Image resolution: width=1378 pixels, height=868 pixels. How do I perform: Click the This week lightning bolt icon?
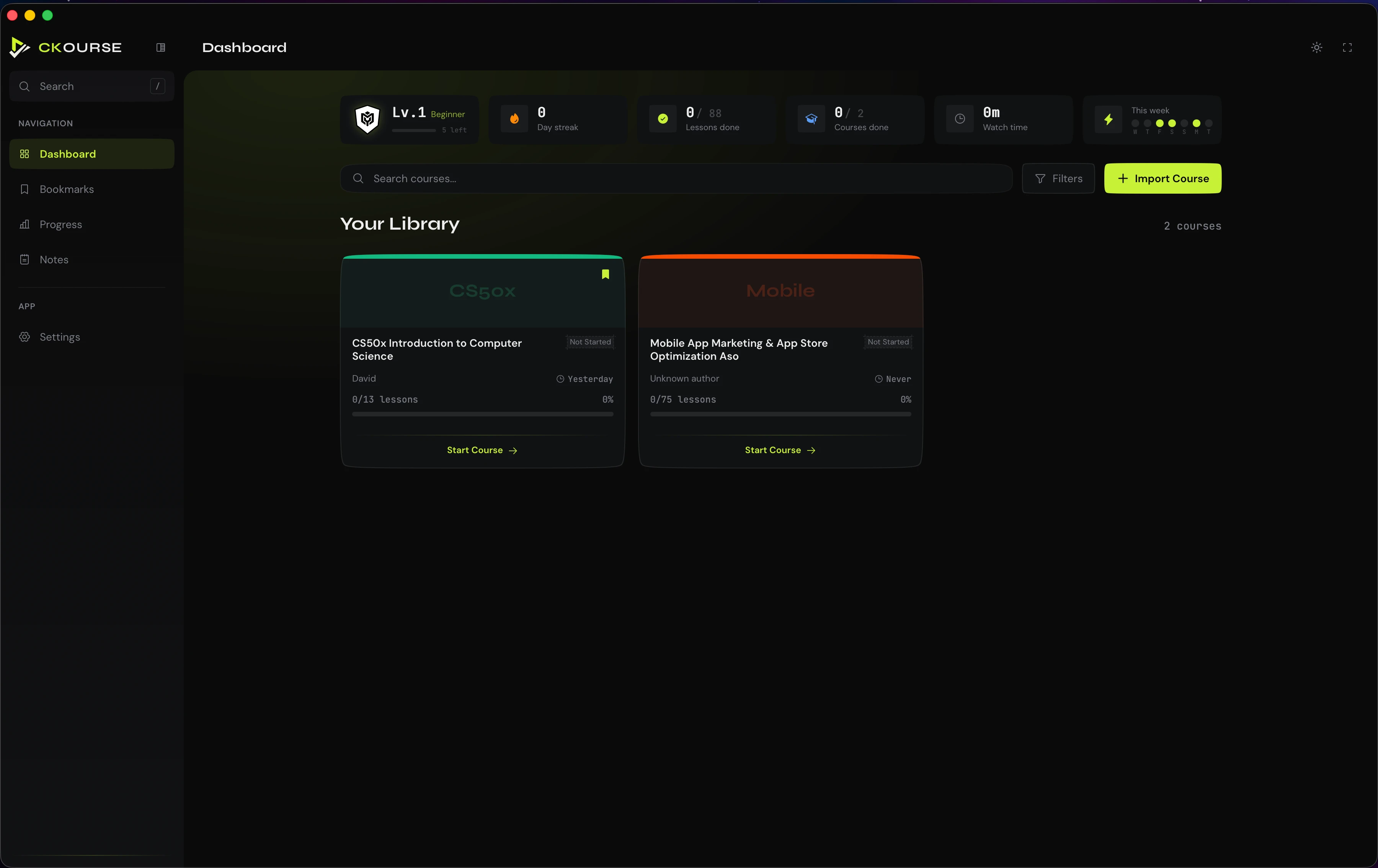1109,119
